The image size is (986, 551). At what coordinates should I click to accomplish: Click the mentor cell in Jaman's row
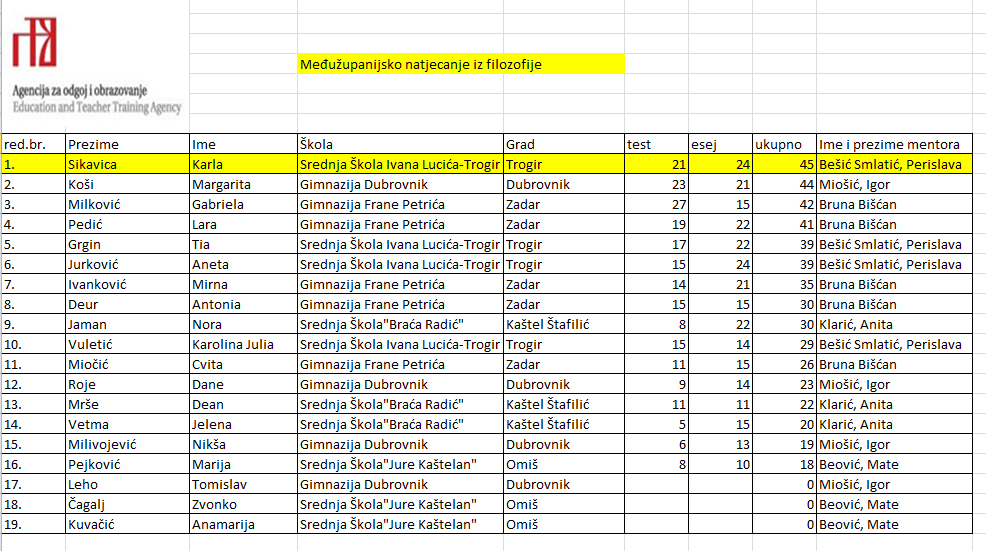click(x=894, y=325)
